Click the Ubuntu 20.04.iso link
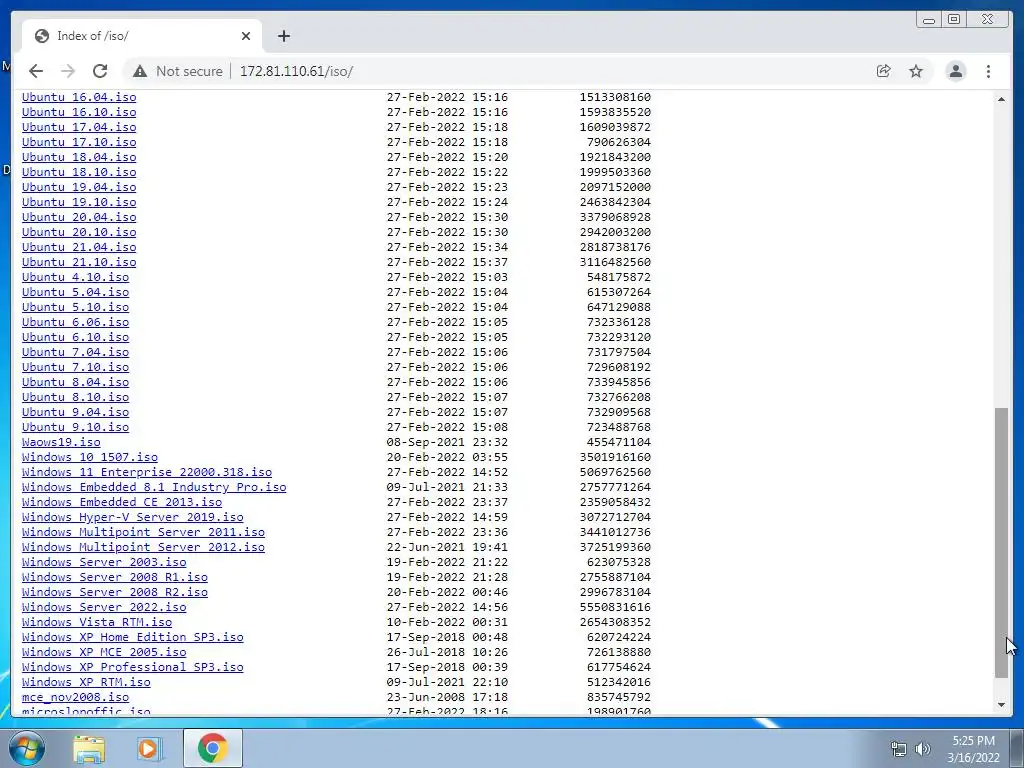This screenshot has height=768, width=1024. (79, 217)
